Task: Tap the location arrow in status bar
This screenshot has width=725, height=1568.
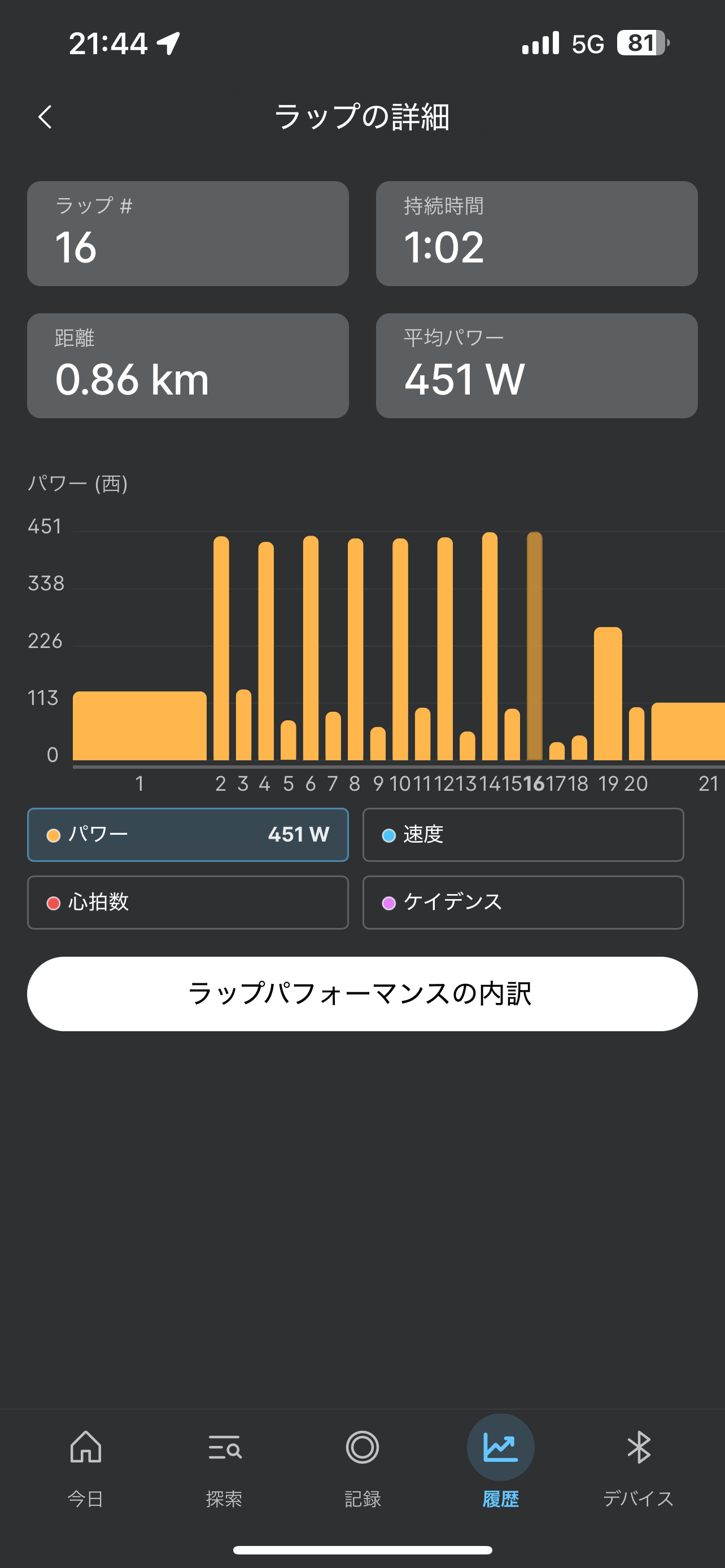Action: point(168,43)
